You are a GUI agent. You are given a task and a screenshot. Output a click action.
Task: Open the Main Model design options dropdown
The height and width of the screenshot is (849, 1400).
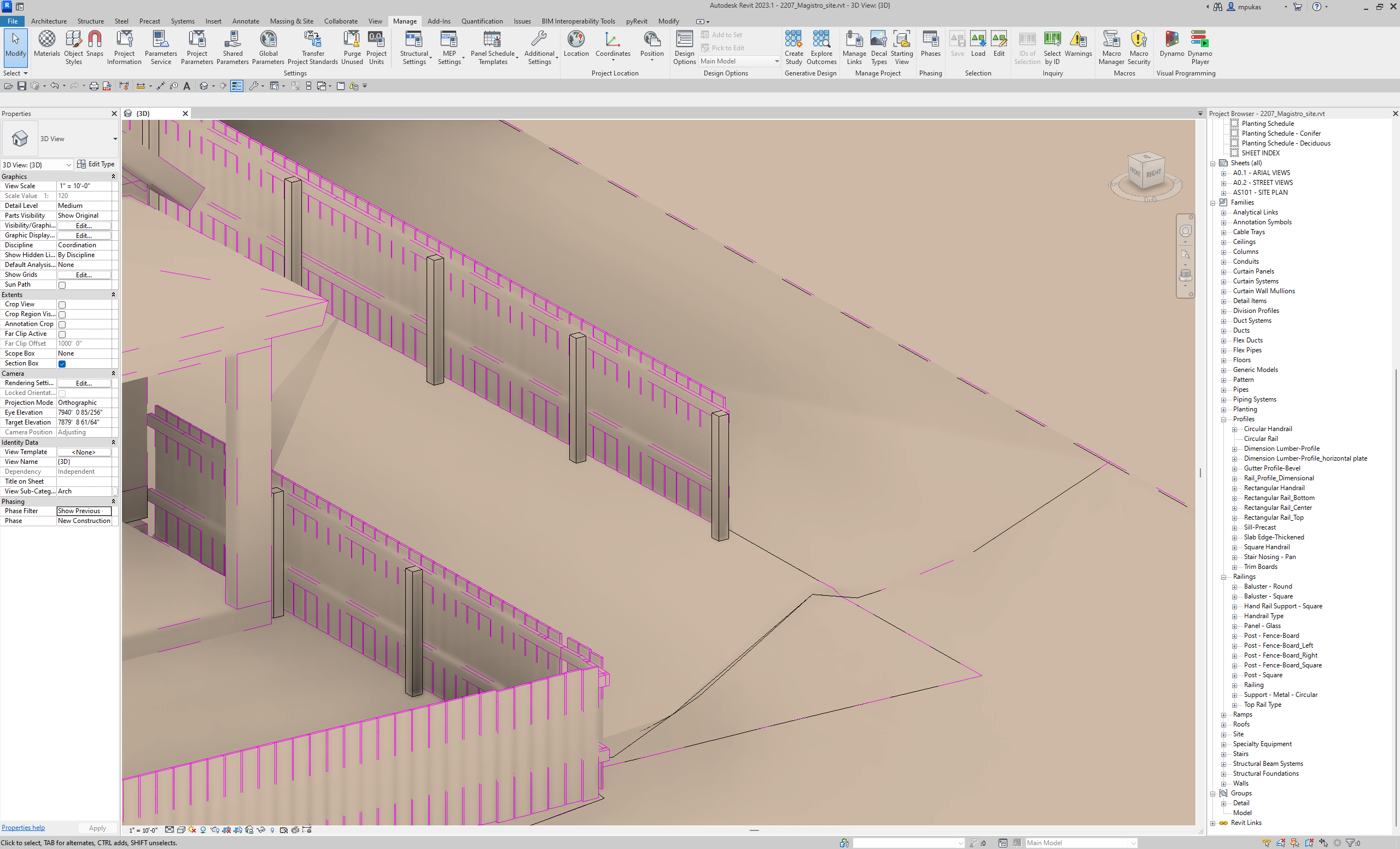pos(777,61)
